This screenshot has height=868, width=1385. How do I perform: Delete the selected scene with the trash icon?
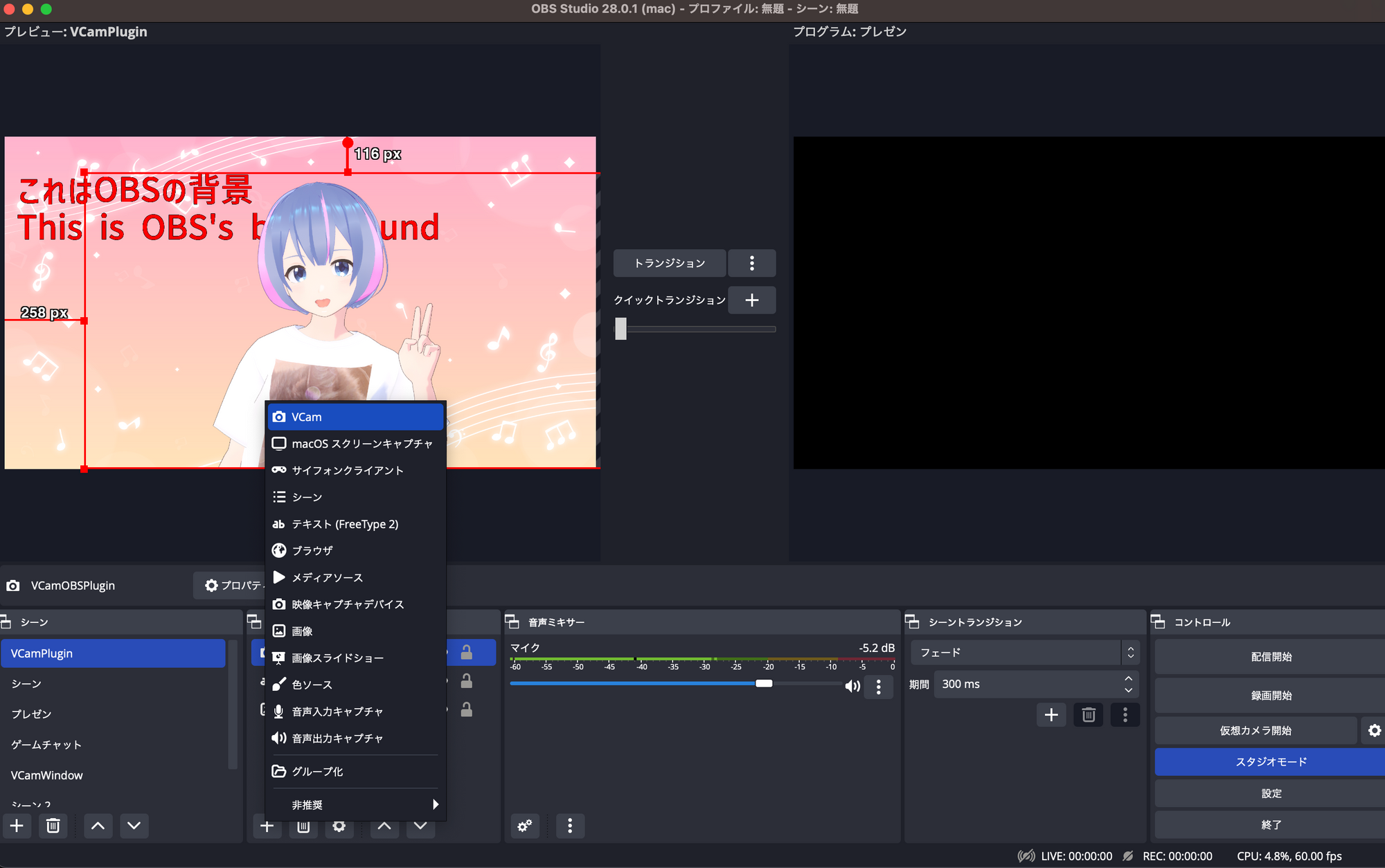click(53, 825)
